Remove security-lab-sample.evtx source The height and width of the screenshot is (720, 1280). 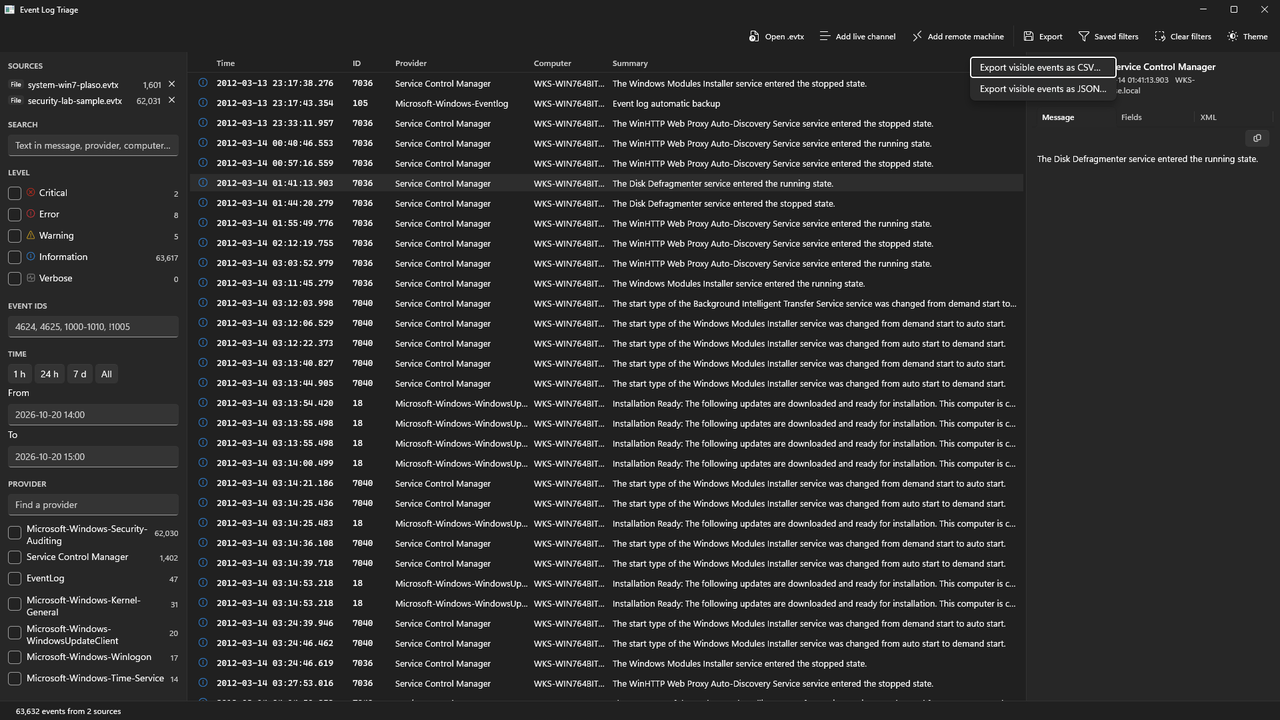click(172, 101)
